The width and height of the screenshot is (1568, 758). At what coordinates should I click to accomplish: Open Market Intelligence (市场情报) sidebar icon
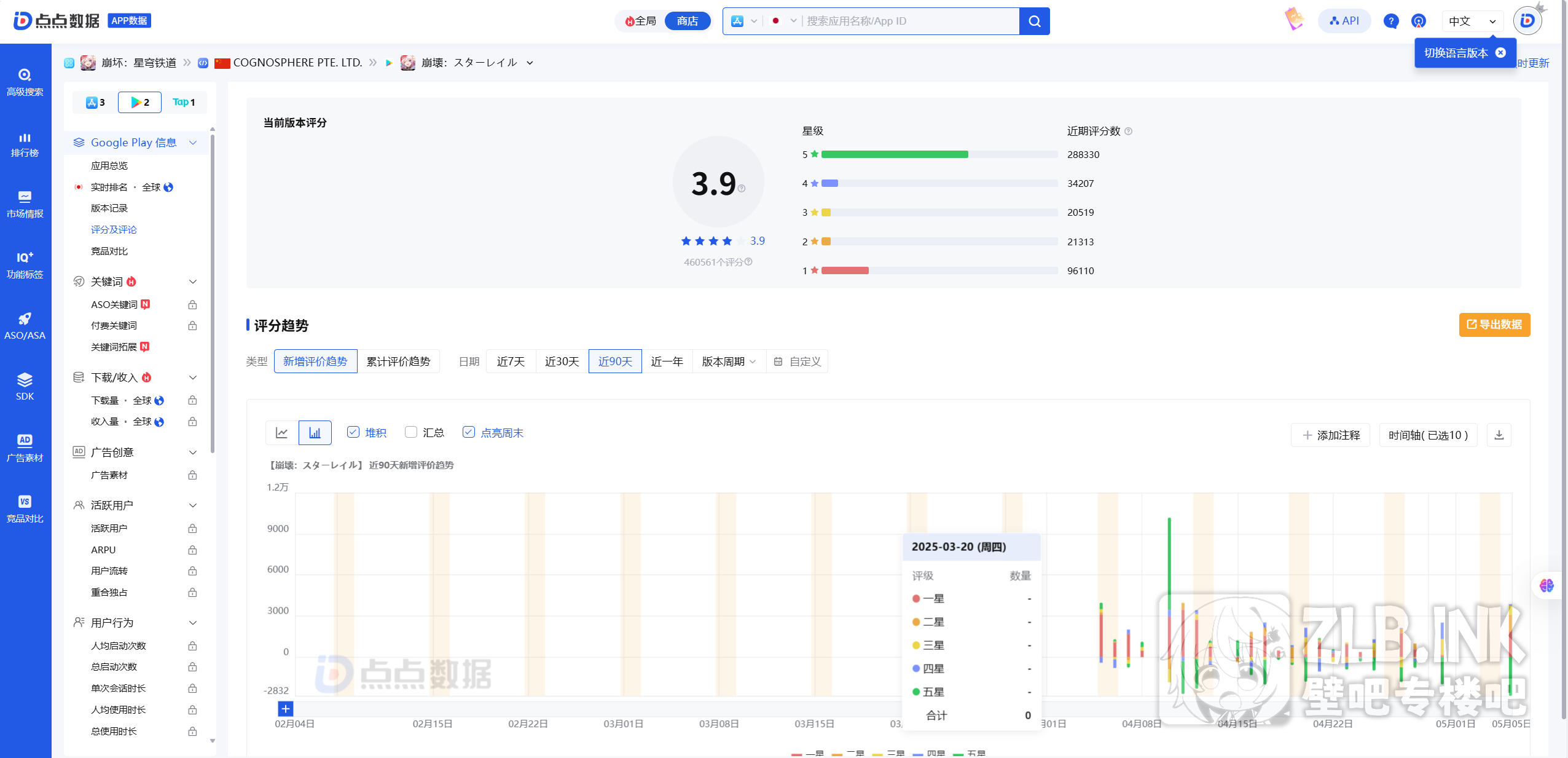pyautogui.click(x=25, y=205)
